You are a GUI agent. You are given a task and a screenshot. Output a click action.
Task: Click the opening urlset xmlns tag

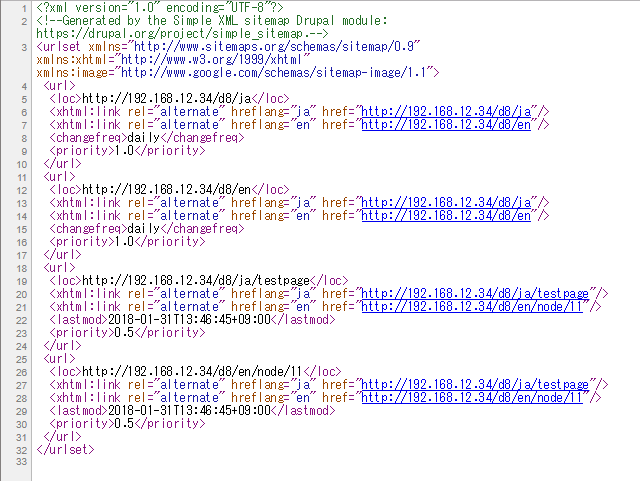click(x=227, y=46)
